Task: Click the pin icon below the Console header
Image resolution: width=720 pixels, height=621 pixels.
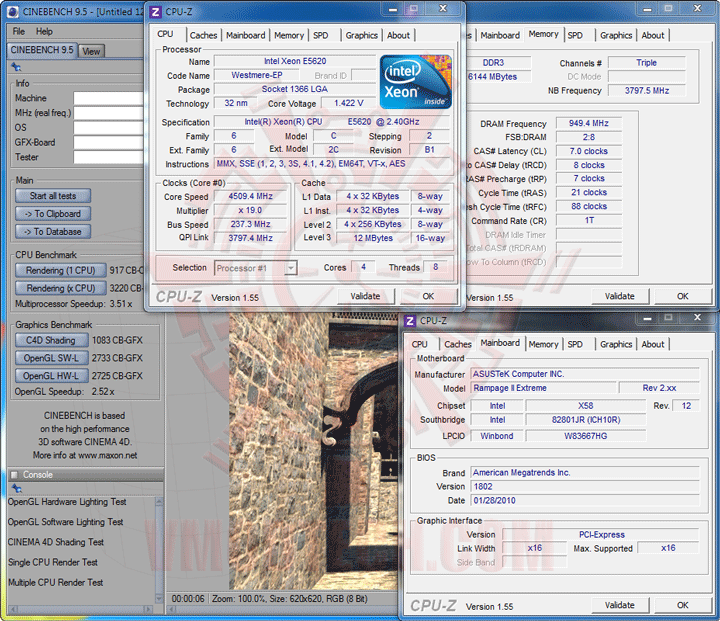Action: 16,490
